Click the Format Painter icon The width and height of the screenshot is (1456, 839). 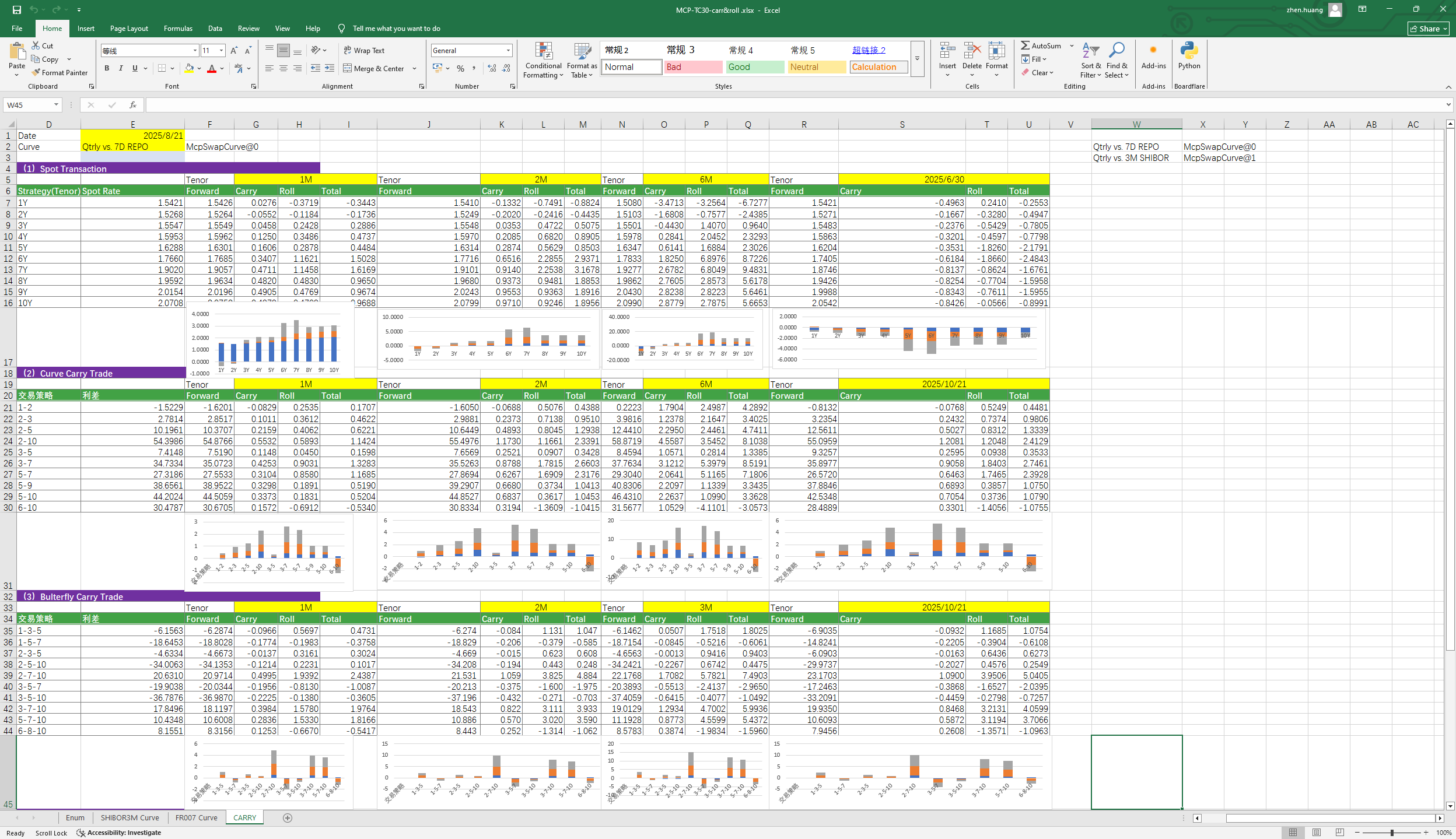[x=37, y=73]
